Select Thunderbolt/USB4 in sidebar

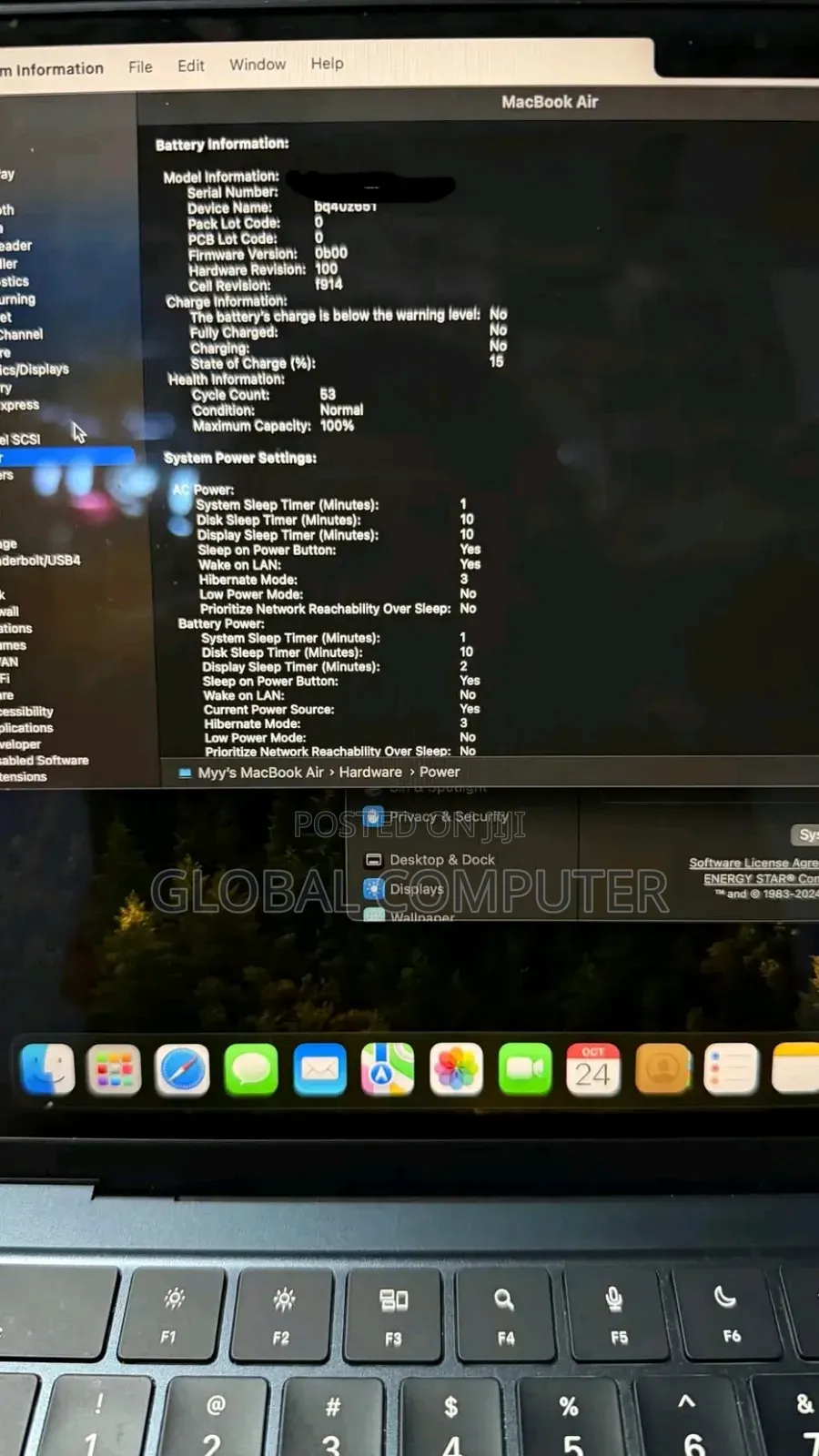point(40,561)
